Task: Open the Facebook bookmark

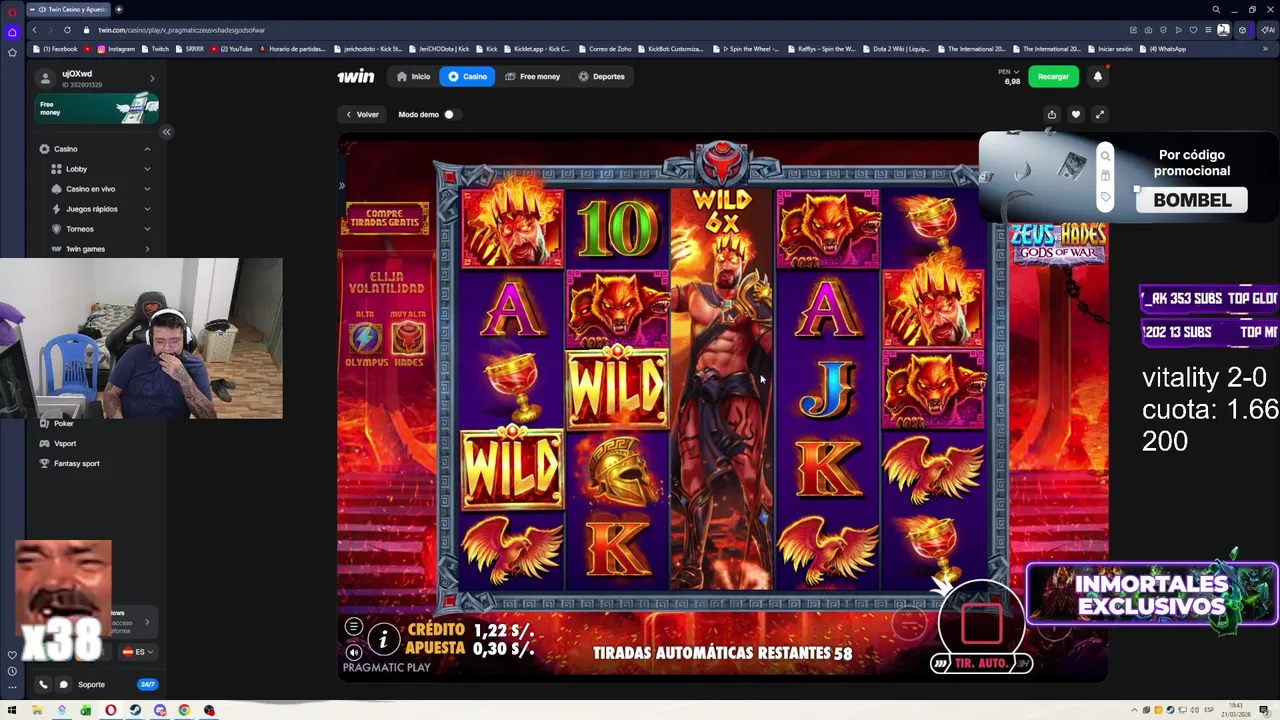Action: click(56, 49)
